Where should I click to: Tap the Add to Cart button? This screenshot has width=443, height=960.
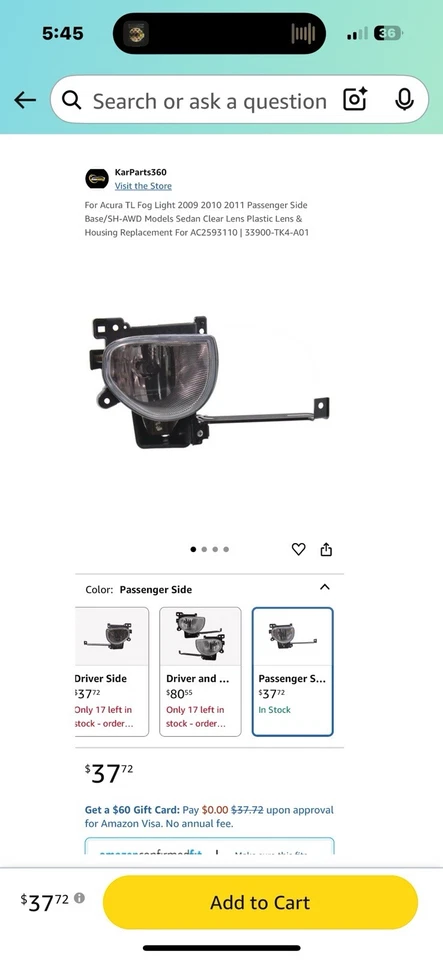pos(260,902)
